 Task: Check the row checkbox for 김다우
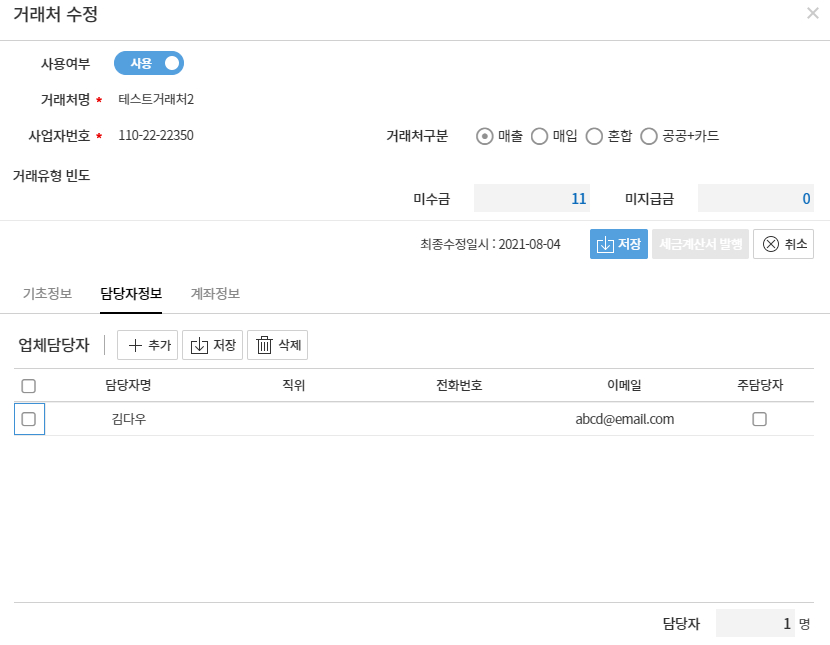pyautogui.click(x=29, y=419)
